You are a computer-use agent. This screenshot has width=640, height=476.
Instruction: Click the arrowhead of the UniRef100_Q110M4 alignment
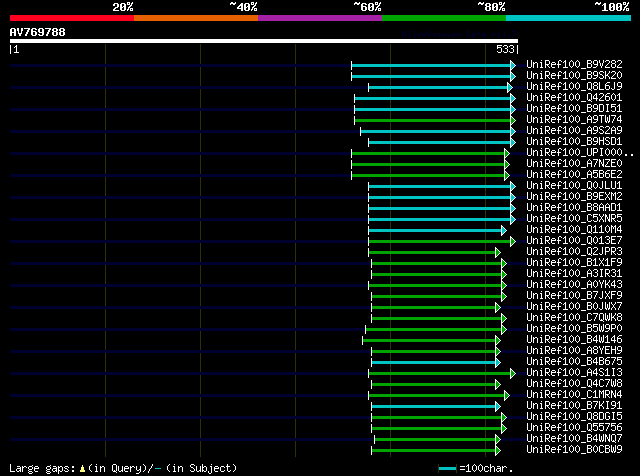pyautogui.click(x=504, y=231)
